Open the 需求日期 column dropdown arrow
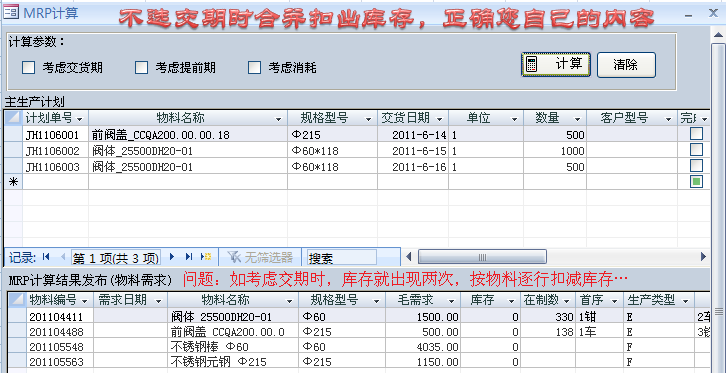Screen dimensions: 726x373 [158, 301]
